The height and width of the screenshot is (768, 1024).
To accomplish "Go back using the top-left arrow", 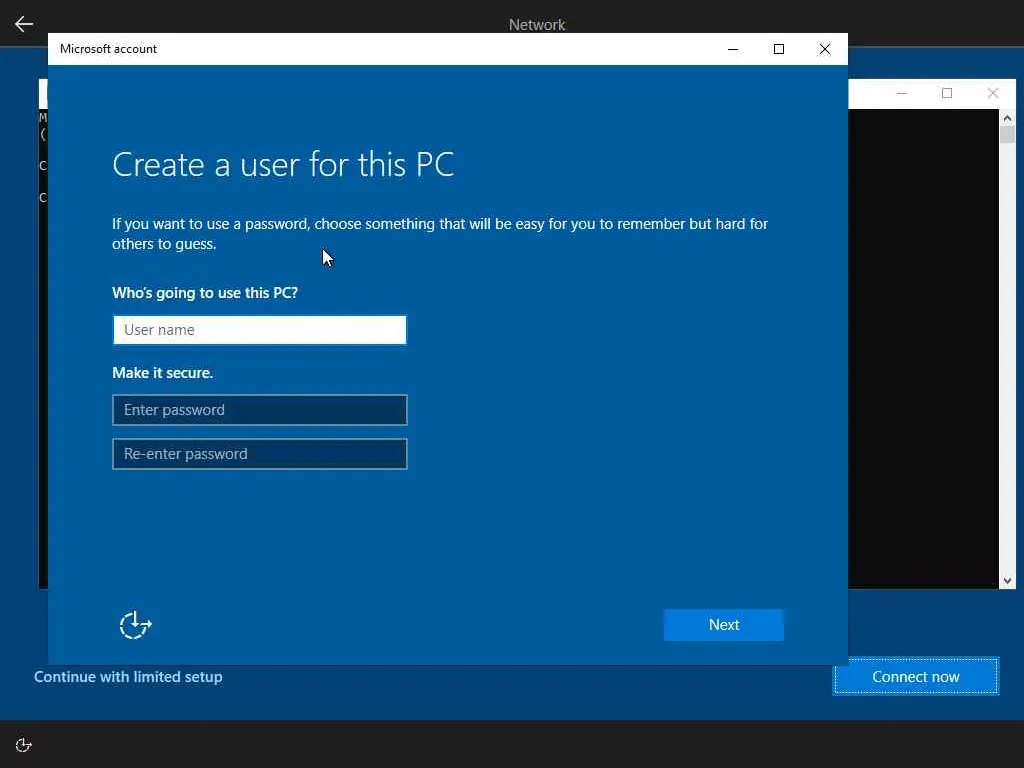I will pyautogui.click(x=24, y=24).
